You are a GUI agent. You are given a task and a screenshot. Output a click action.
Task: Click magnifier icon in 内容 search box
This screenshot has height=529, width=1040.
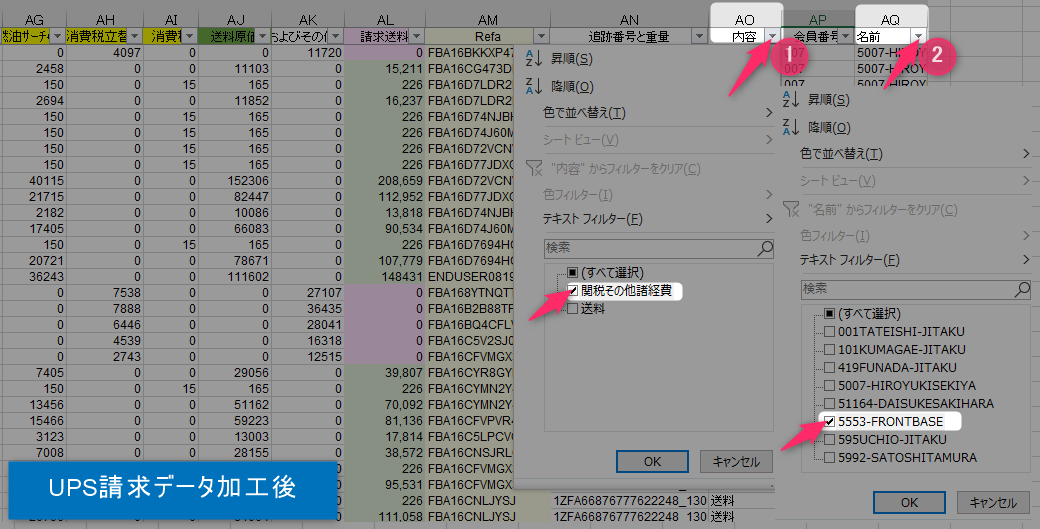point(765,248)
